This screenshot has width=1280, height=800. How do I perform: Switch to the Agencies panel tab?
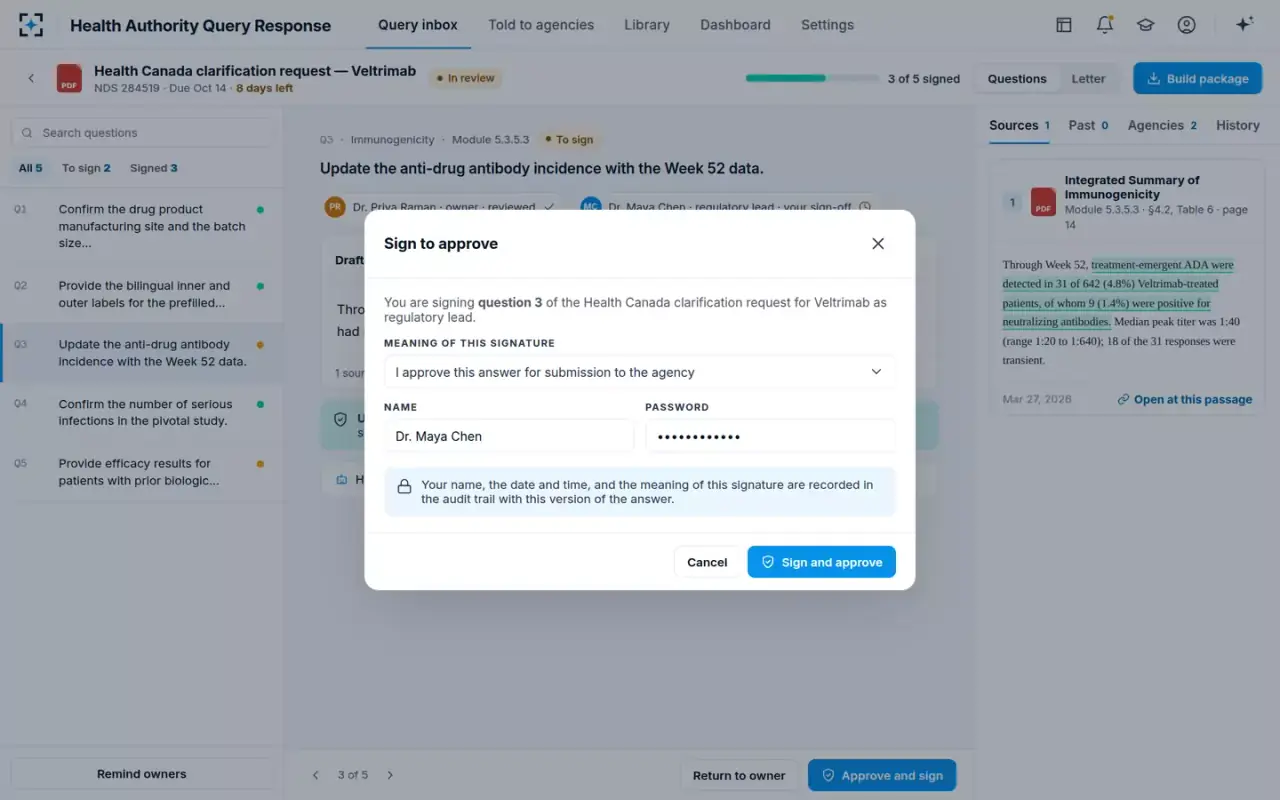coord(1162,125)
